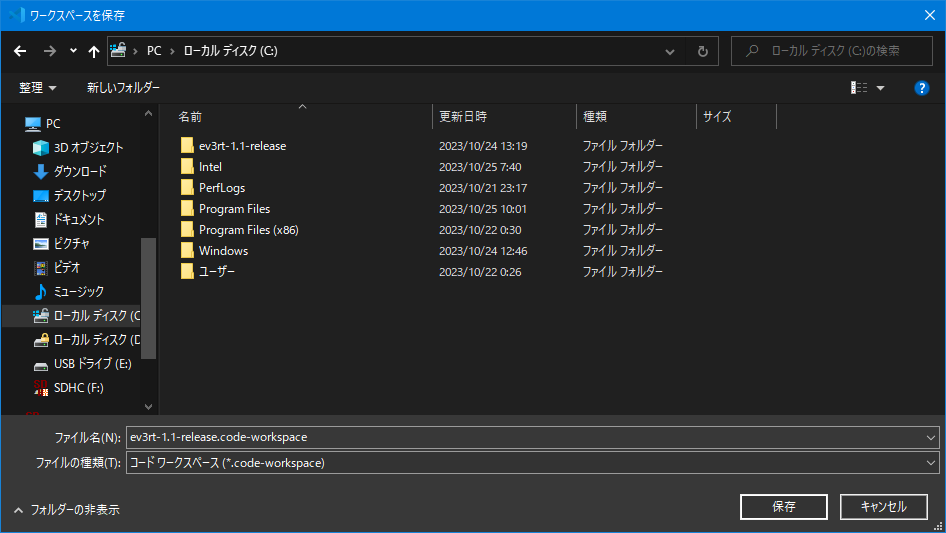
Task: Open recent locations dropdown arrow
Action: (x=73, y=51)
